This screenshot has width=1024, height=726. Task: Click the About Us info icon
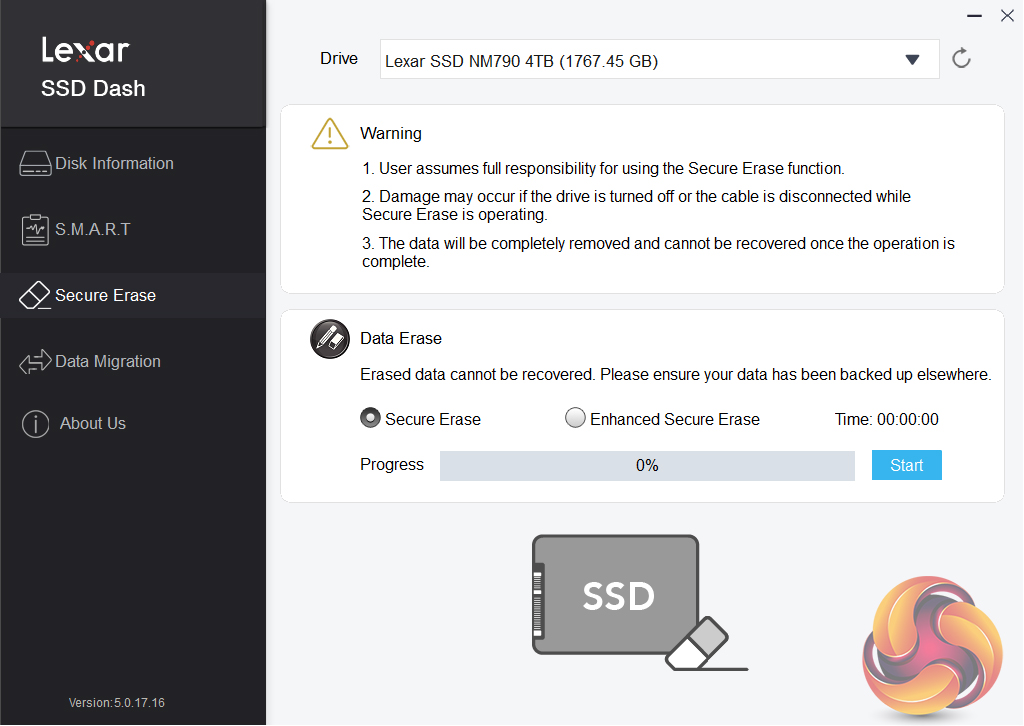35,424
